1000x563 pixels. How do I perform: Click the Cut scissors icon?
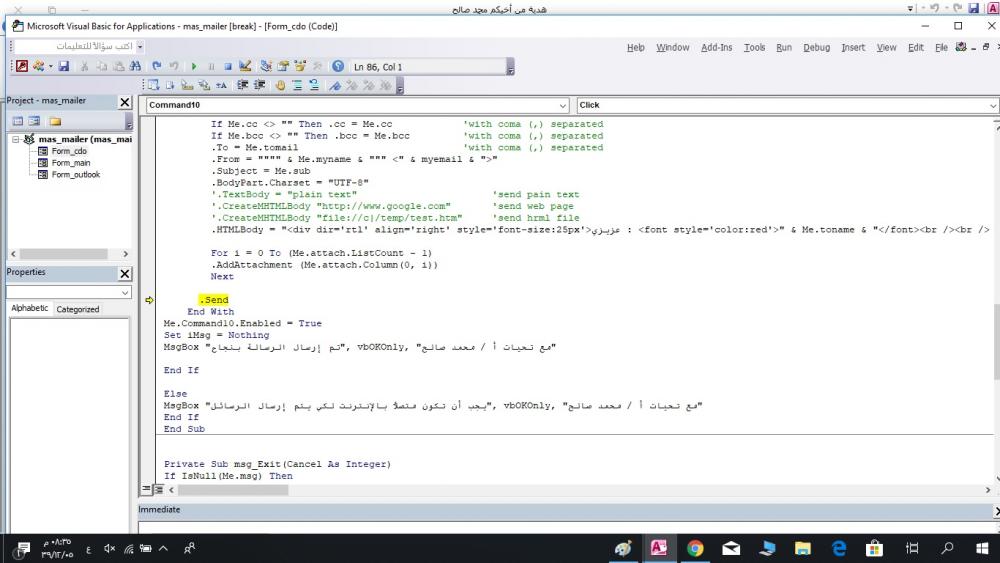84,66
